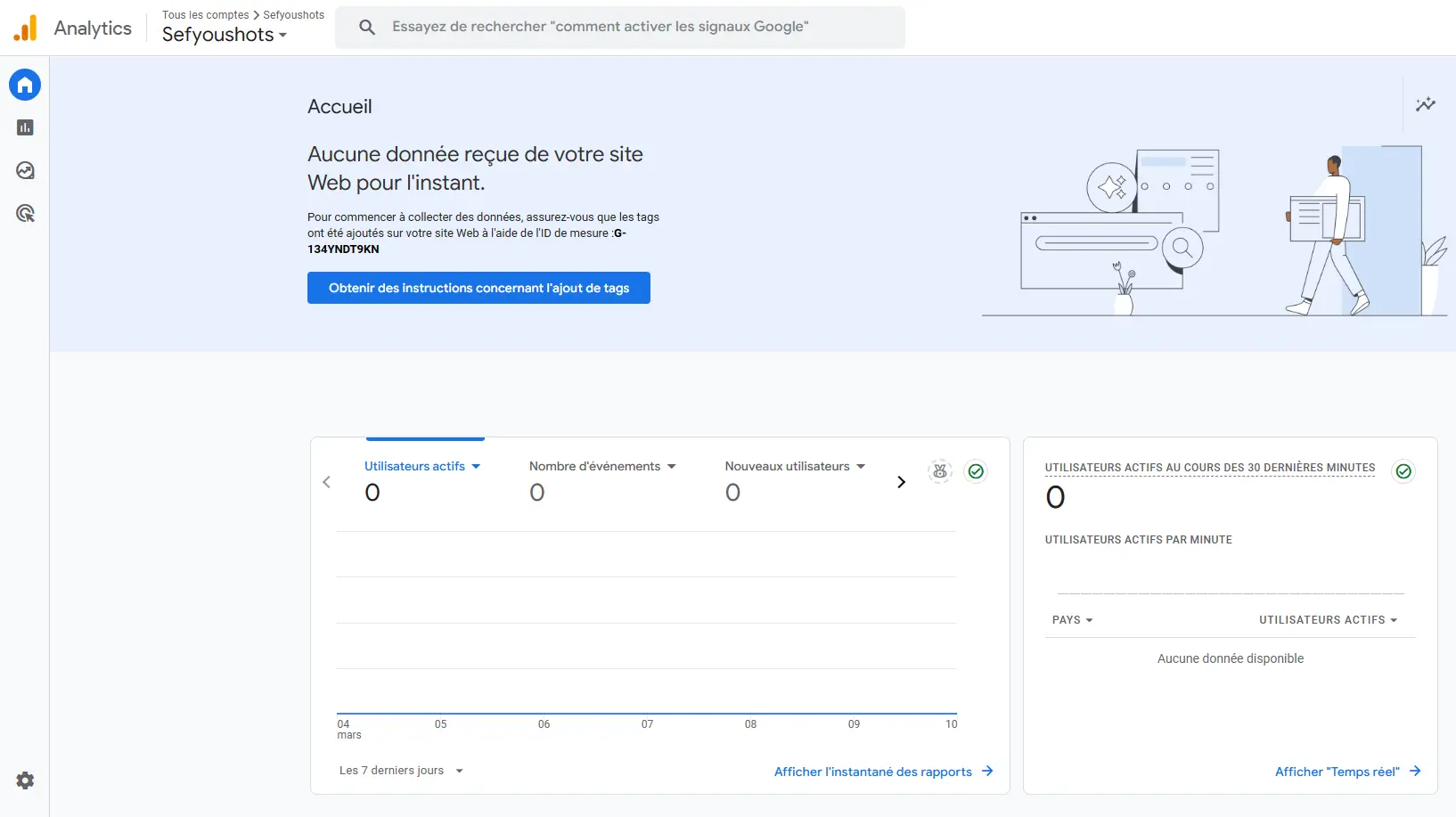1456x817 pixels.
Task: Expand the PAYS dimension dropdown
Action: pyautogui.click(x=1072, y=620)
